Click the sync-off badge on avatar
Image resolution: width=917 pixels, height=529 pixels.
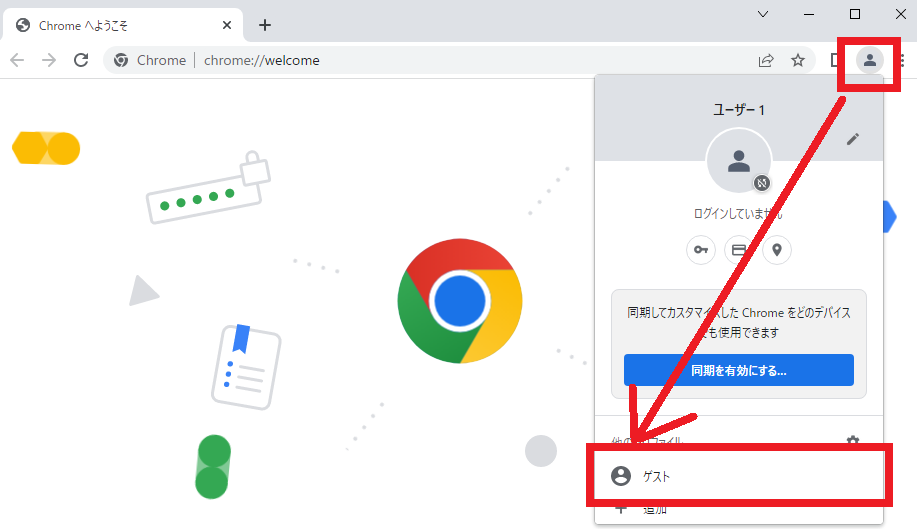[x=761, y=184]
